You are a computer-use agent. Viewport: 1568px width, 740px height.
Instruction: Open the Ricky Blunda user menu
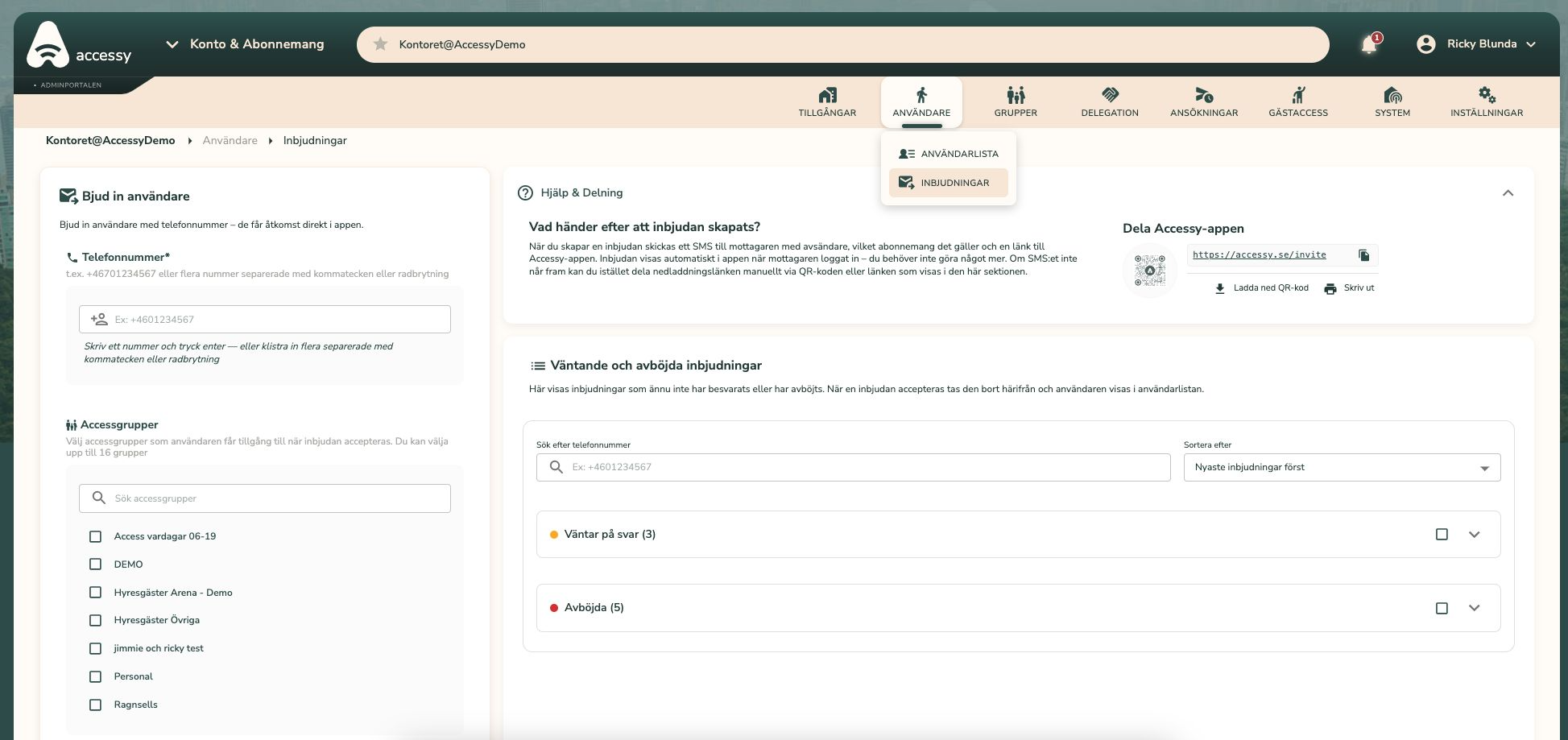(1478, 44)
